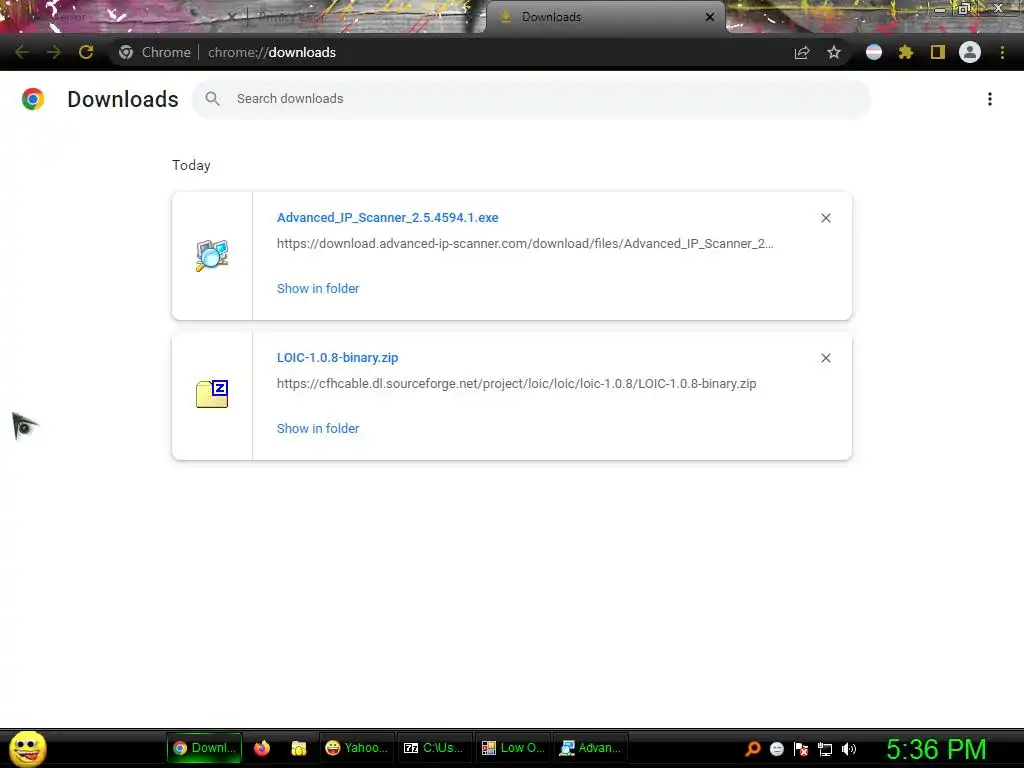Screen dimensions: 1024x768
Task: Click the 5:36 PM taskbar clock
Action: pyautogui.click(x=936, y=749)
